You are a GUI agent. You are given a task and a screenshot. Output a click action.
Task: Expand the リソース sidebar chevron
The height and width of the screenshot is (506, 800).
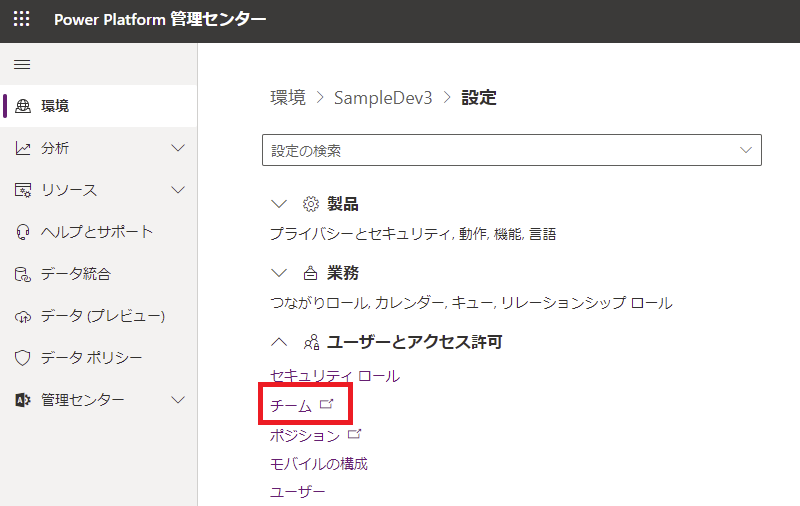tap(178, 190)
